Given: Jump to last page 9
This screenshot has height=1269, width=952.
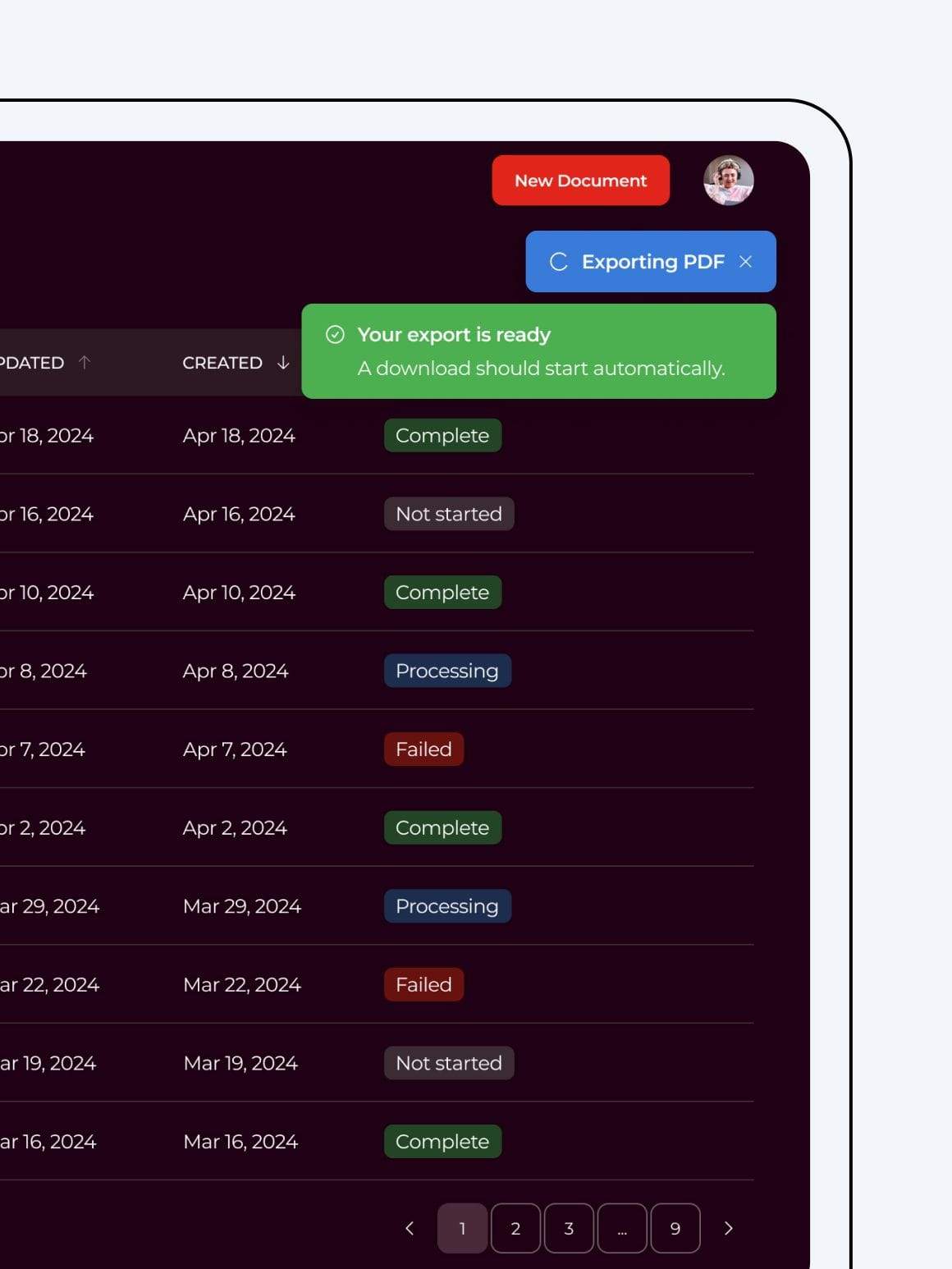Looking at the screenshot, I should tap(675, 1228).
